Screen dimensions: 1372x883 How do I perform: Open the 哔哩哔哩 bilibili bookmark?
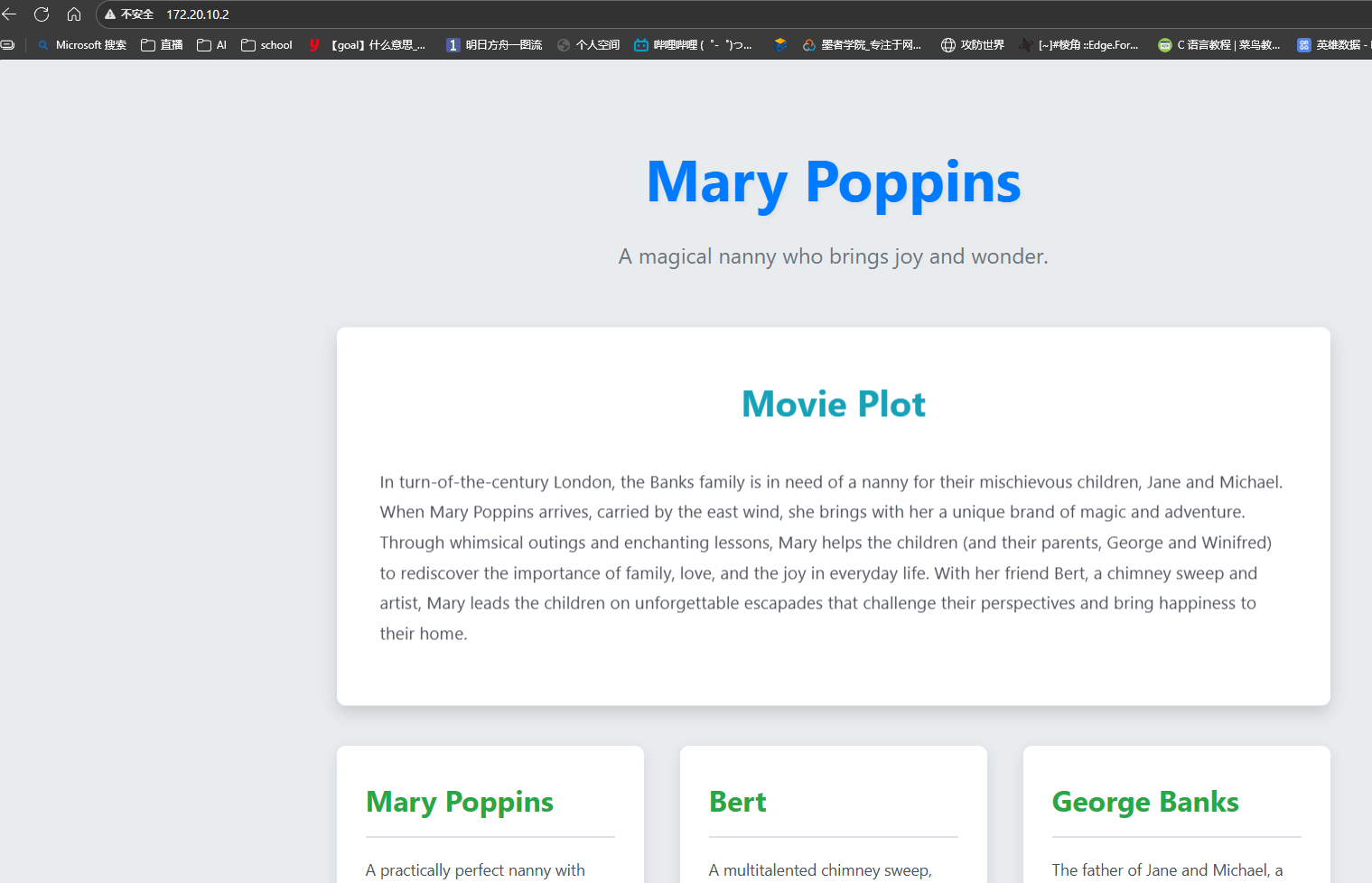(693, 45)
